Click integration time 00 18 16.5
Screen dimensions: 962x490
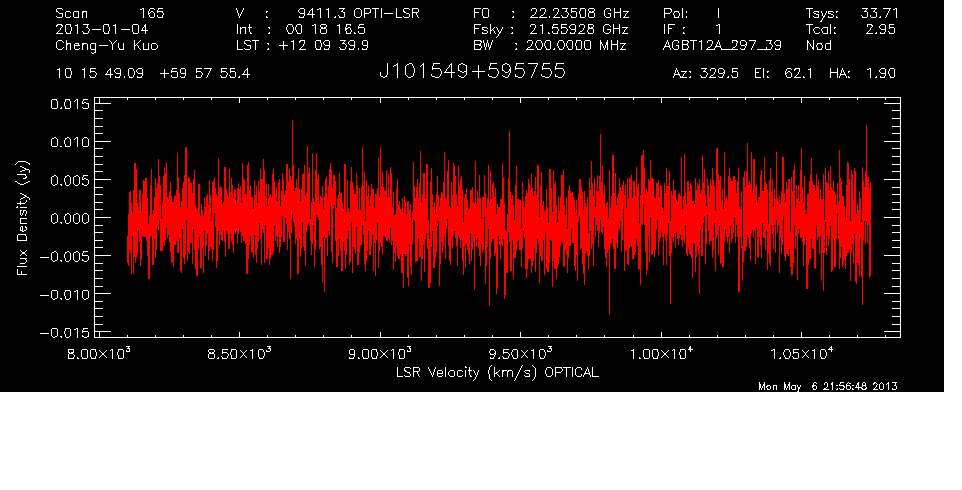click(x=326, y=29)
